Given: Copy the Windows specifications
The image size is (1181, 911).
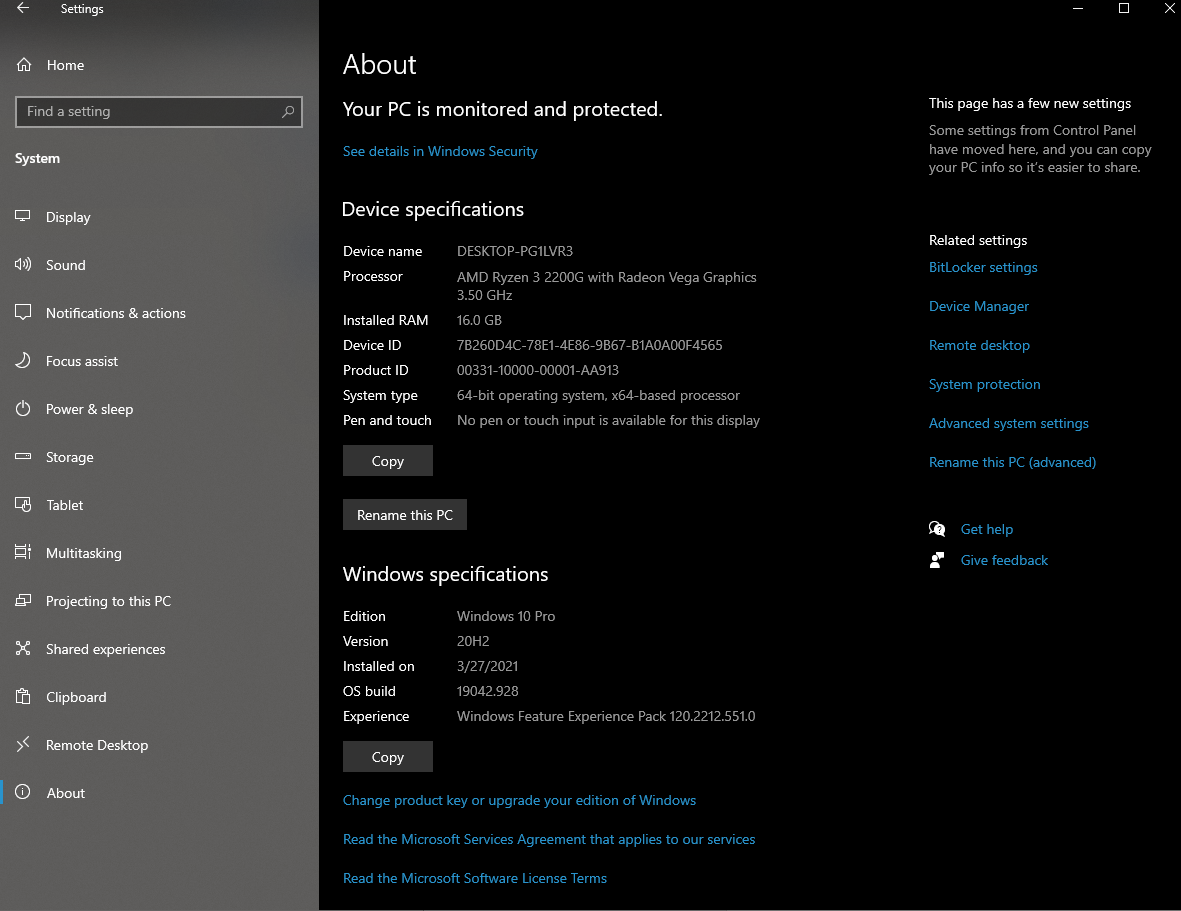Looking at the screenshot, I should pos(388,757).
